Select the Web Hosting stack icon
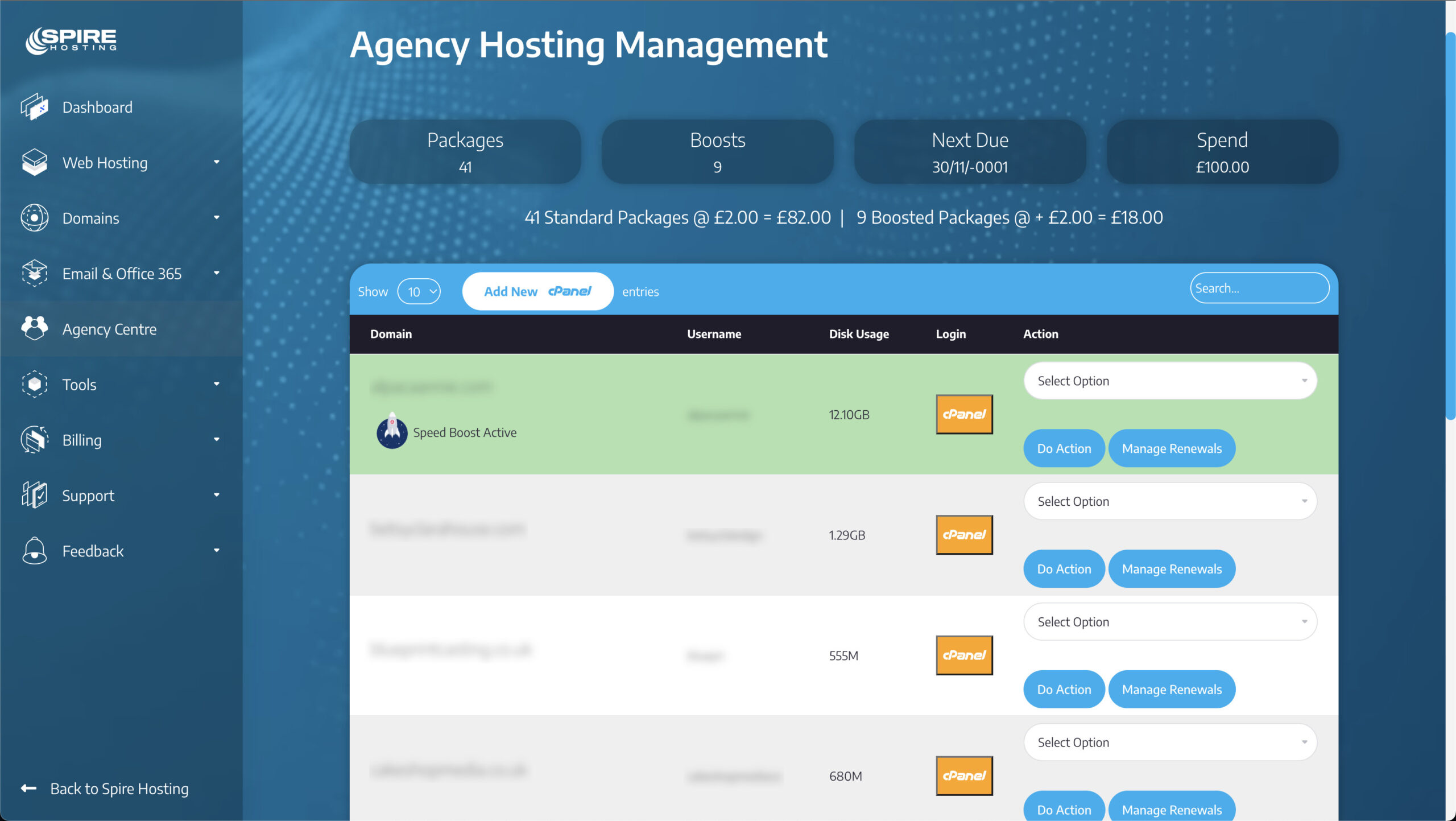The height and width of the screenshot is (821, 1456). (34, 162)
